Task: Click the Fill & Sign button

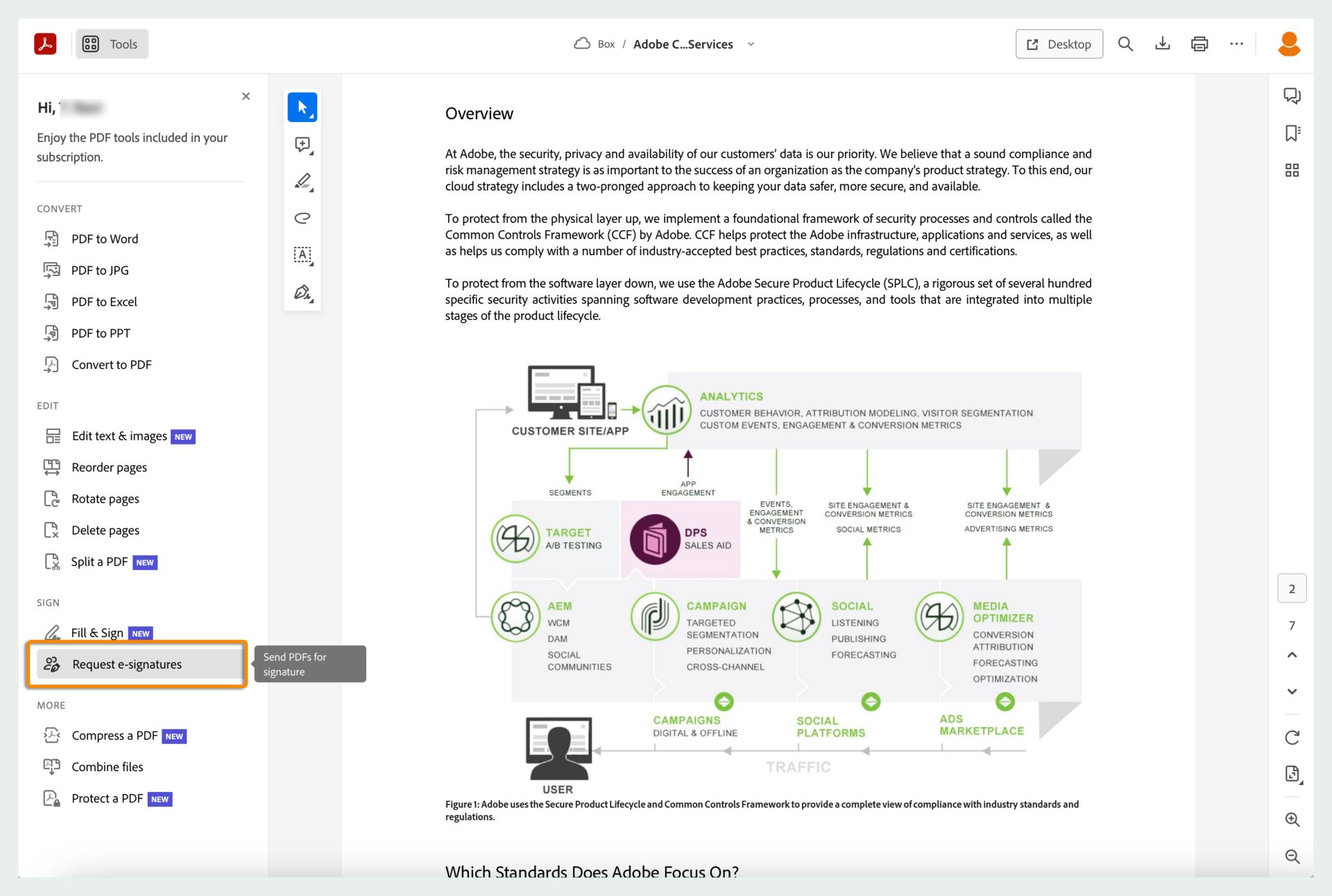Action: [x=97, y=632]
